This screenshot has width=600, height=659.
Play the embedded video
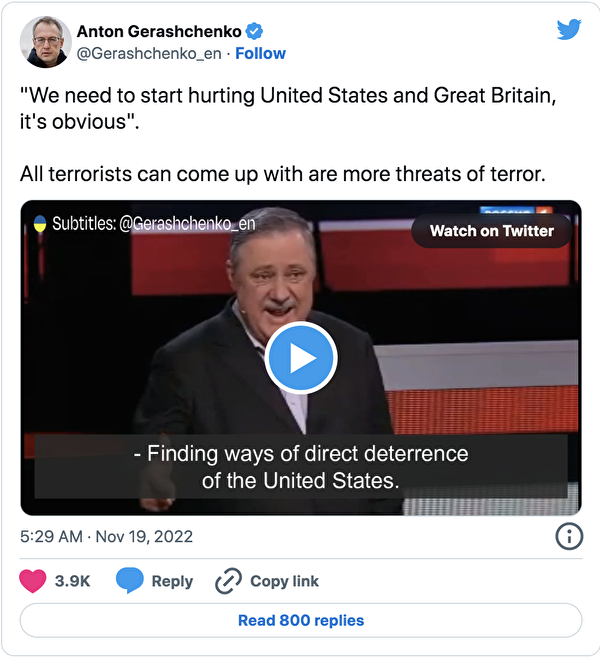point(300,358)
